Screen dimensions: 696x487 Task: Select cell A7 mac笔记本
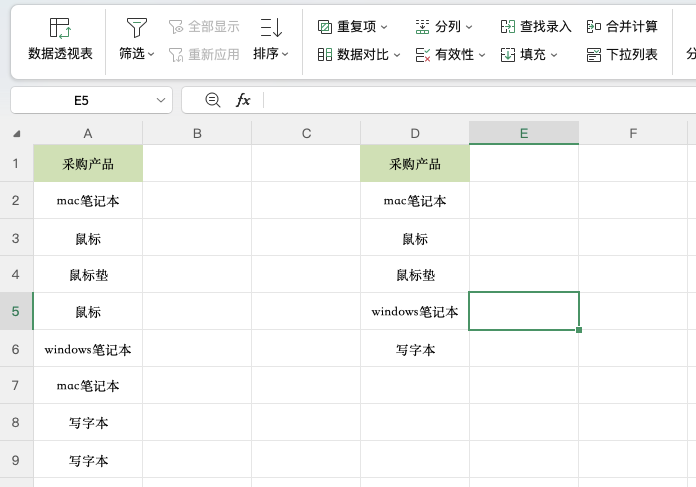[88, 385]
